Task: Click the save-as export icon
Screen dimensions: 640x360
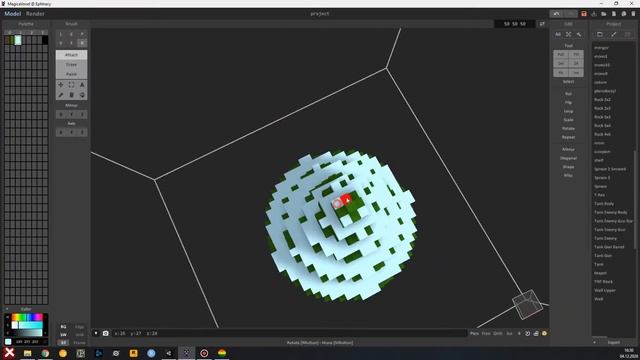Action: [x=594, y=14]
